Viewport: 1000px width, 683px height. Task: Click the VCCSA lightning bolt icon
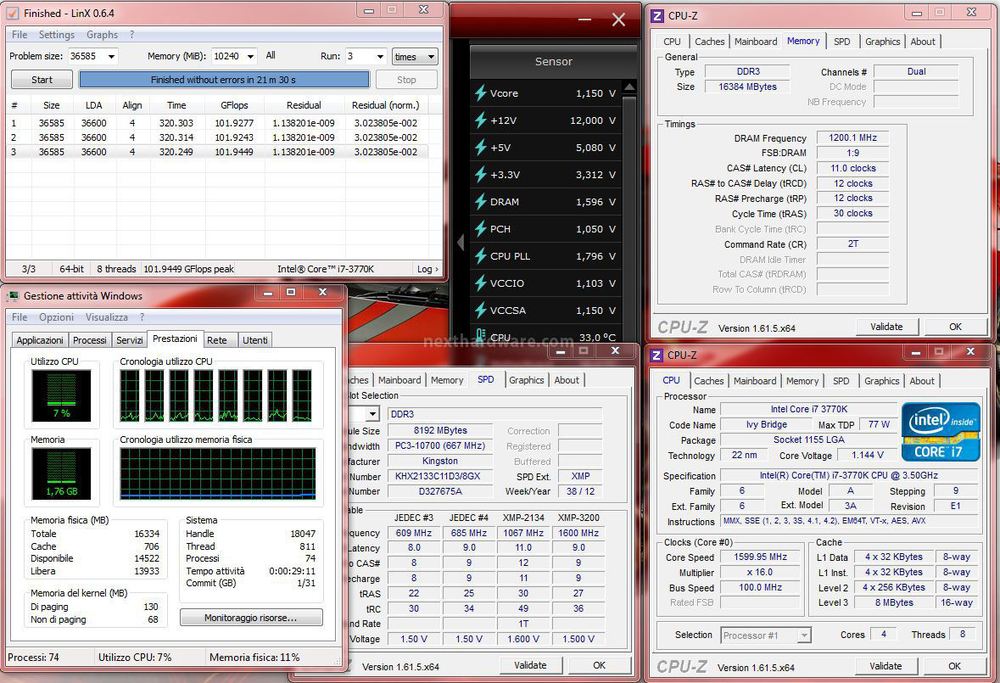[x=480, y=310]
